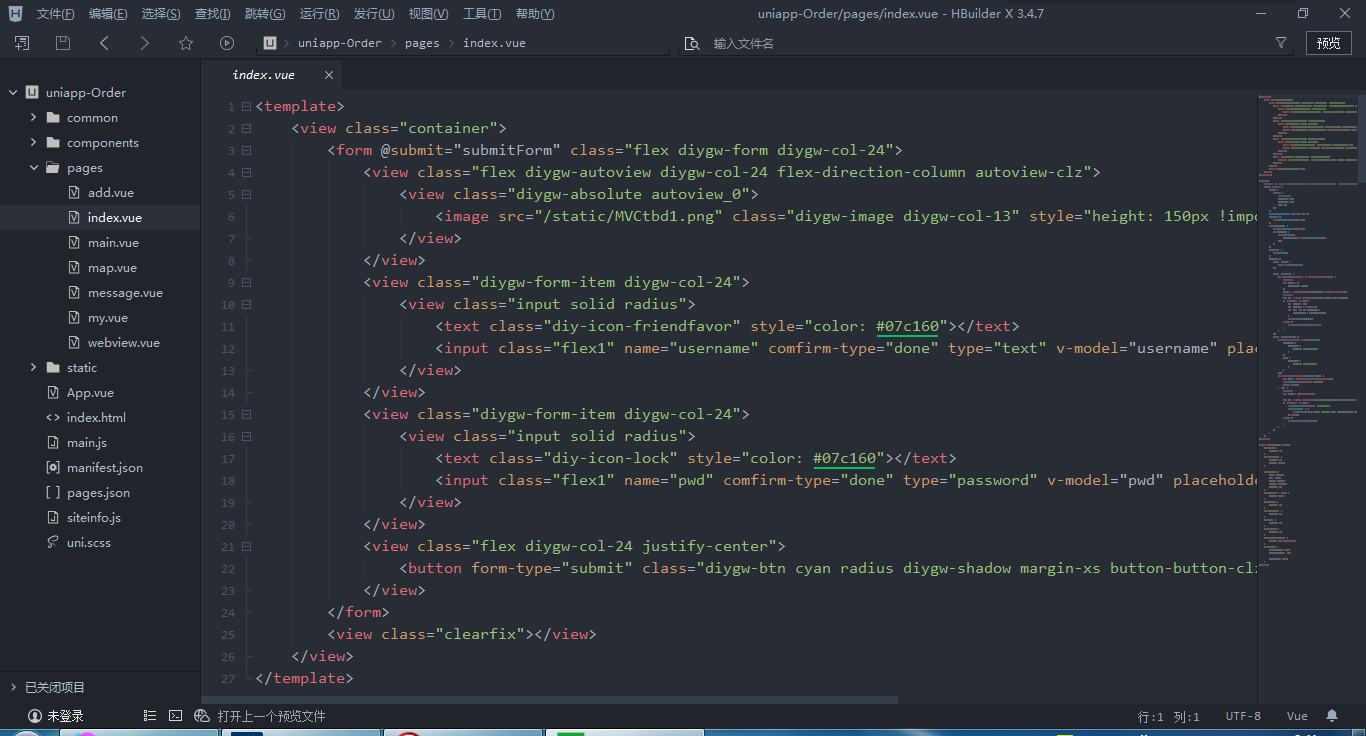
Task: Open the 文件 menu
Action: (54, 13)
